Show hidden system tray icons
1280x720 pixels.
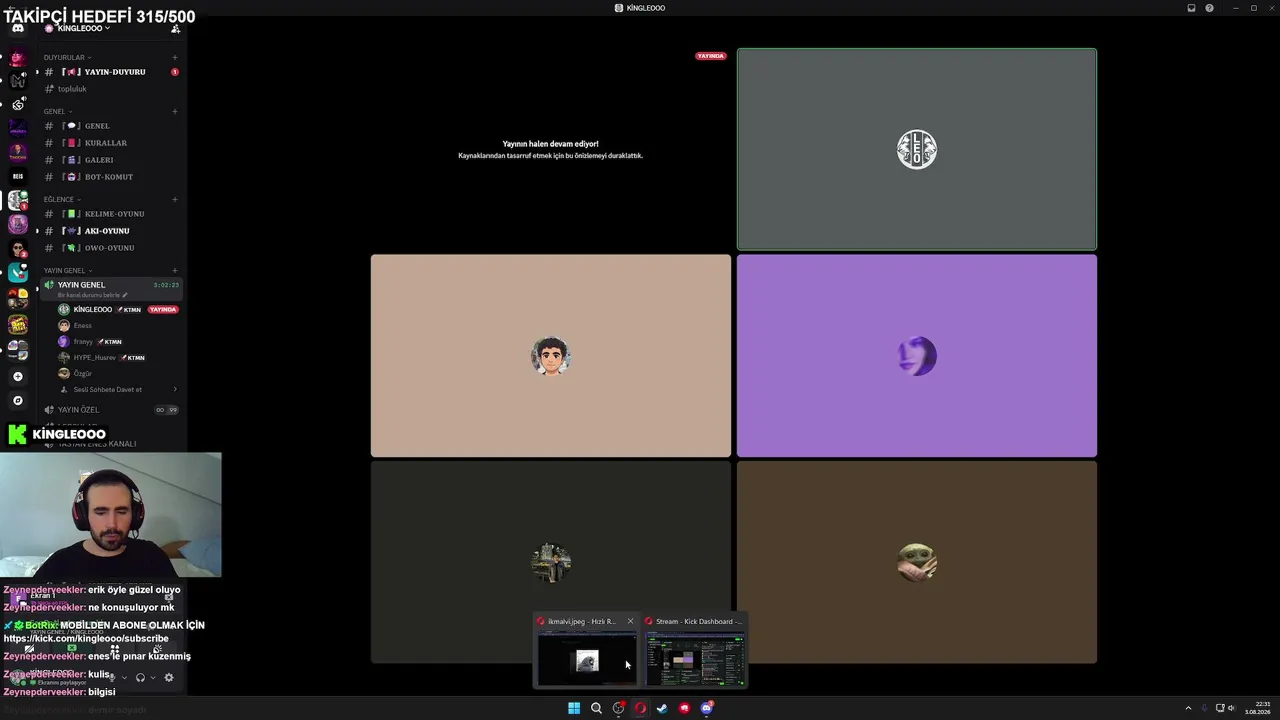pyautogui.click(x=1189, y=708)
